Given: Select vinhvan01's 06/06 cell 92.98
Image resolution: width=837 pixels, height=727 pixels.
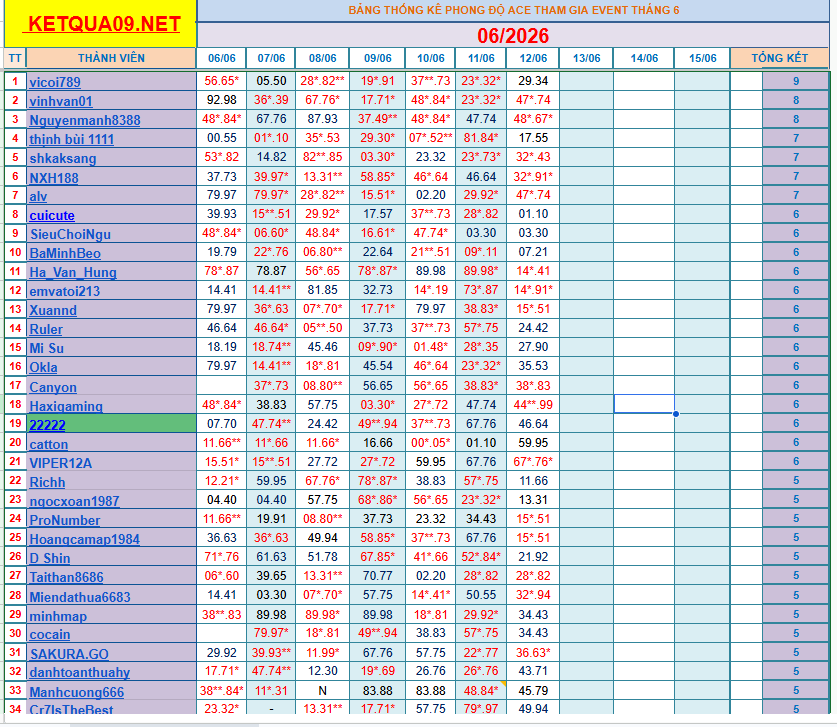Looking at the screenshot, I should point(222,100).
